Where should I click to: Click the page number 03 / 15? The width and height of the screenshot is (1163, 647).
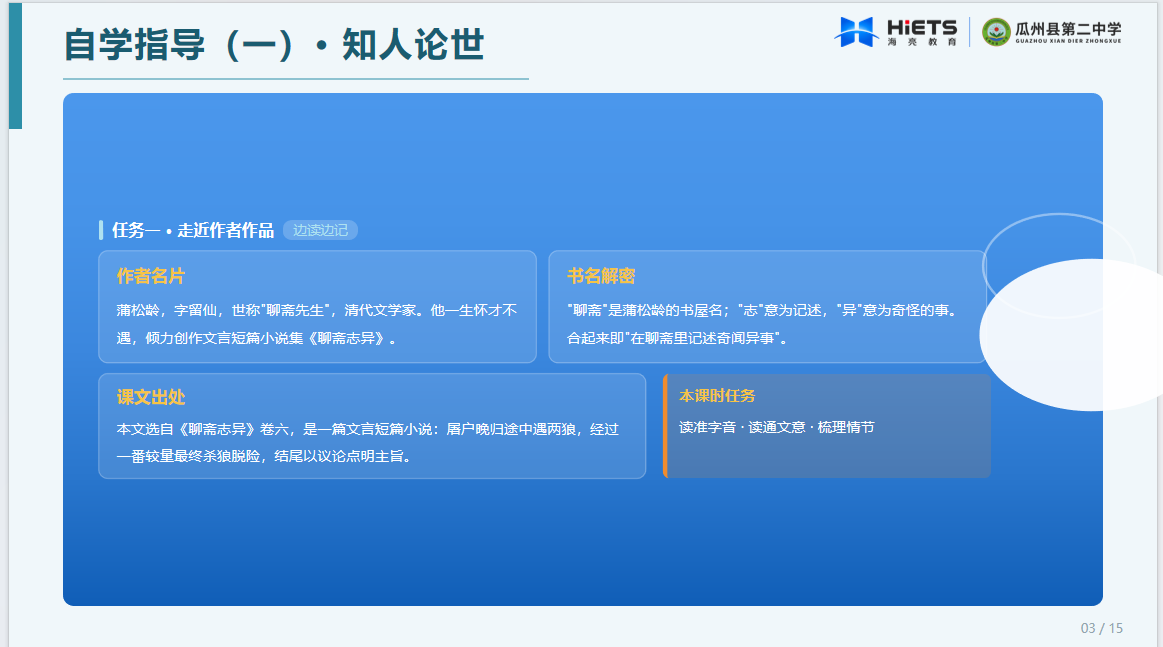pos(1101,628)
